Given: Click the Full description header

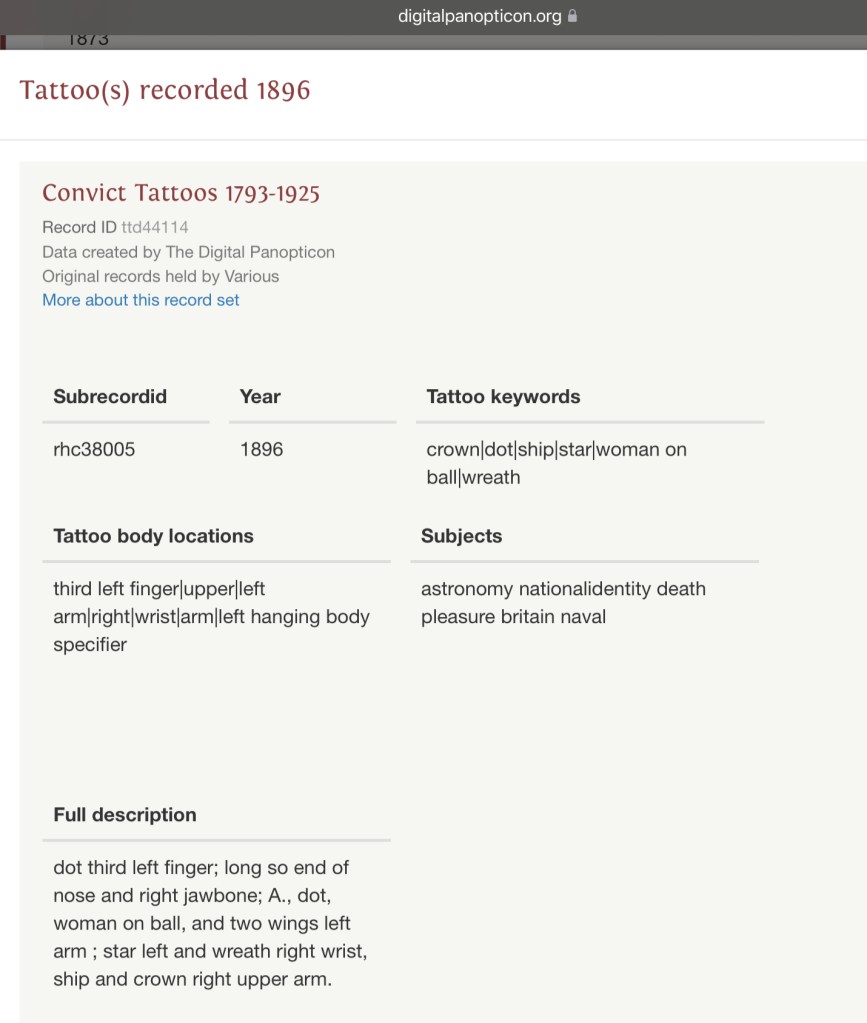Looking at the screenshot, I should (x=125, y=815).
